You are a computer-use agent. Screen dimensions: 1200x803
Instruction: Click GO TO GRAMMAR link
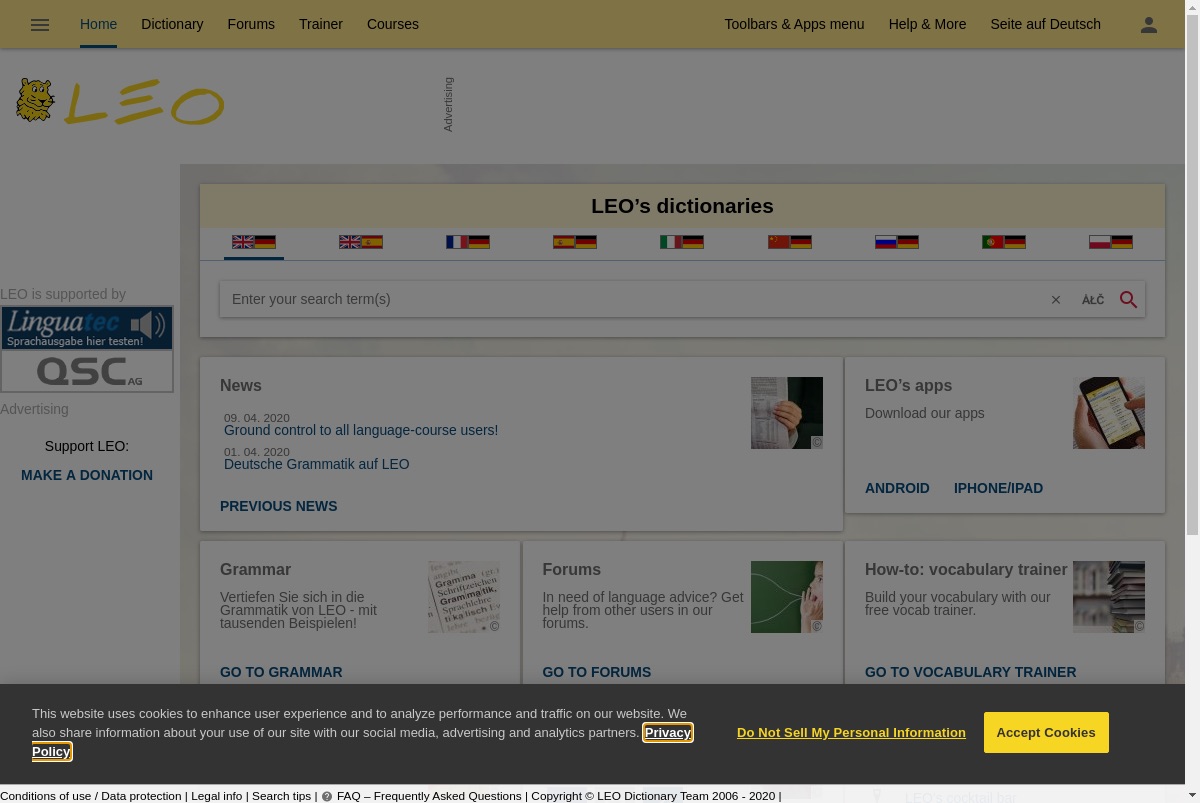point(281,672)
